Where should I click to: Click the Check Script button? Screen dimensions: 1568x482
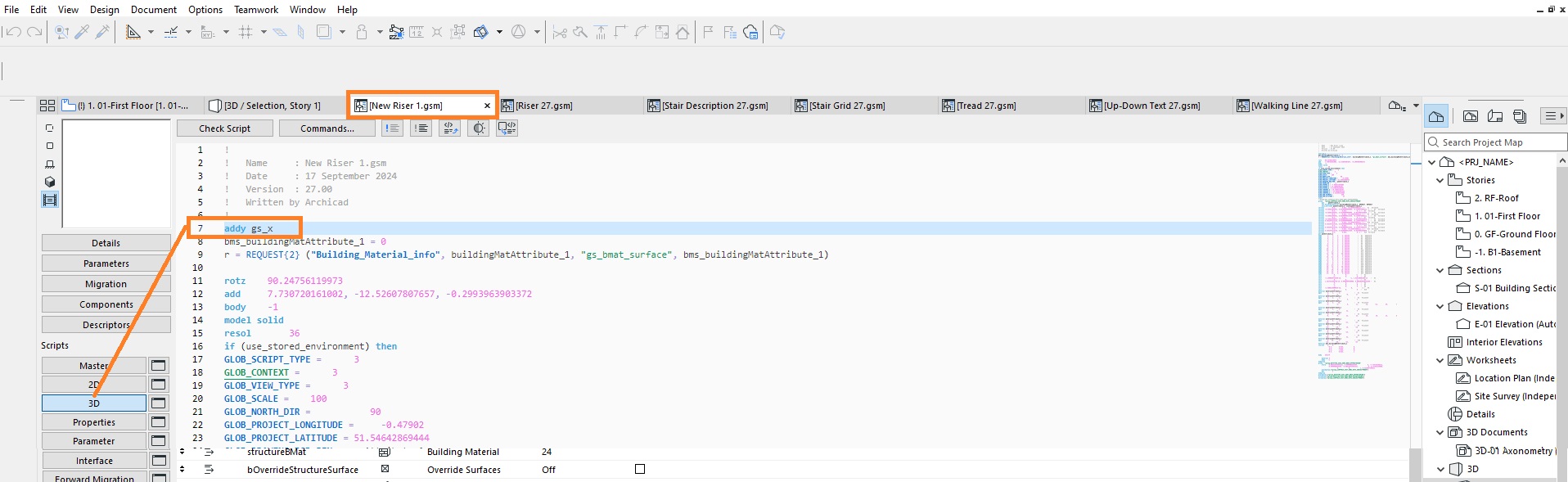[225, 128]
